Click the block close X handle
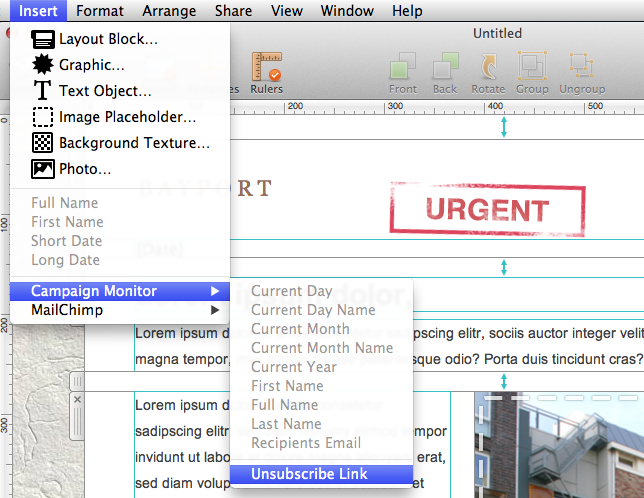 [x=77, y=399]
